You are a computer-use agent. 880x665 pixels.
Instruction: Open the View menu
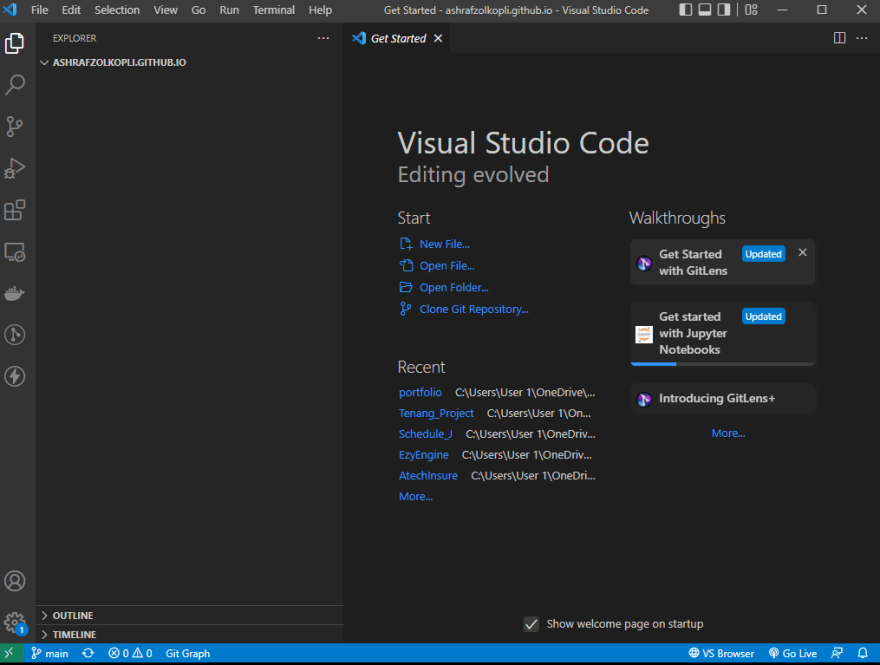(x=166, y=10)
